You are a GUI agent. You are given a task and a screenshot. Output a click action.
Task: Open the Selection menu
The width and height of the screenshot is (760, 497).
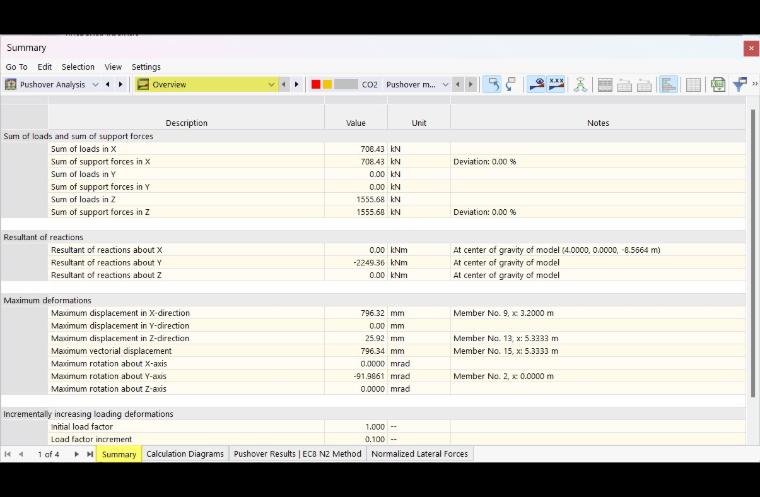78,67
